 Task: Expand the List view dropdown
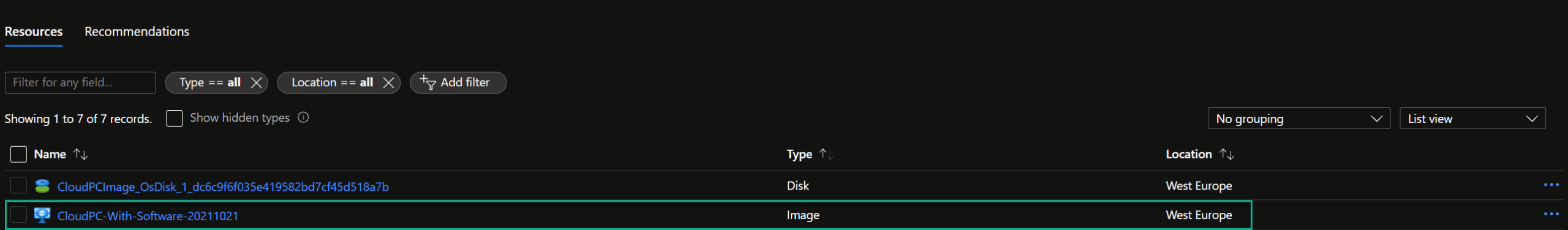tap(1472, 119)
